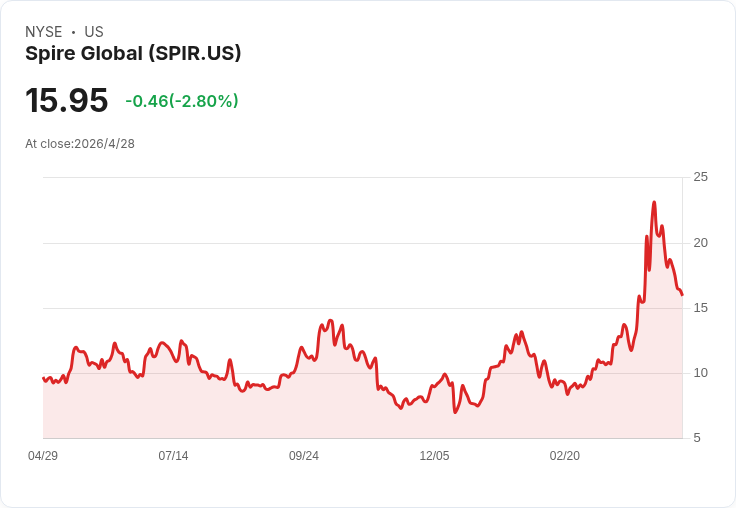
Task: Click the line's final endpoint at right
Action: click(x=682, y=295)
